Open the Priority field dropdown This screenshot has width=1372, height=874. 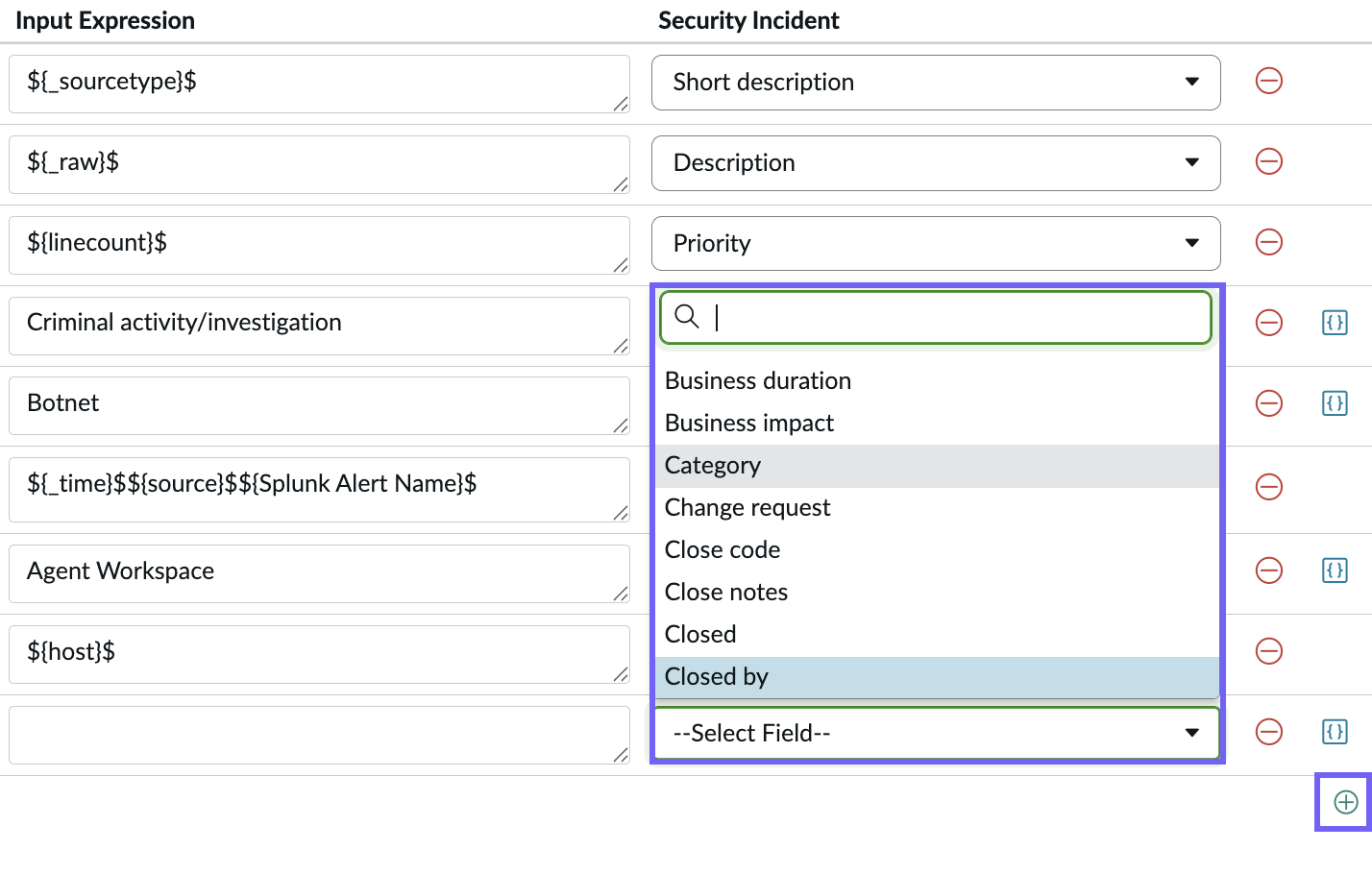tap(936, 244)
